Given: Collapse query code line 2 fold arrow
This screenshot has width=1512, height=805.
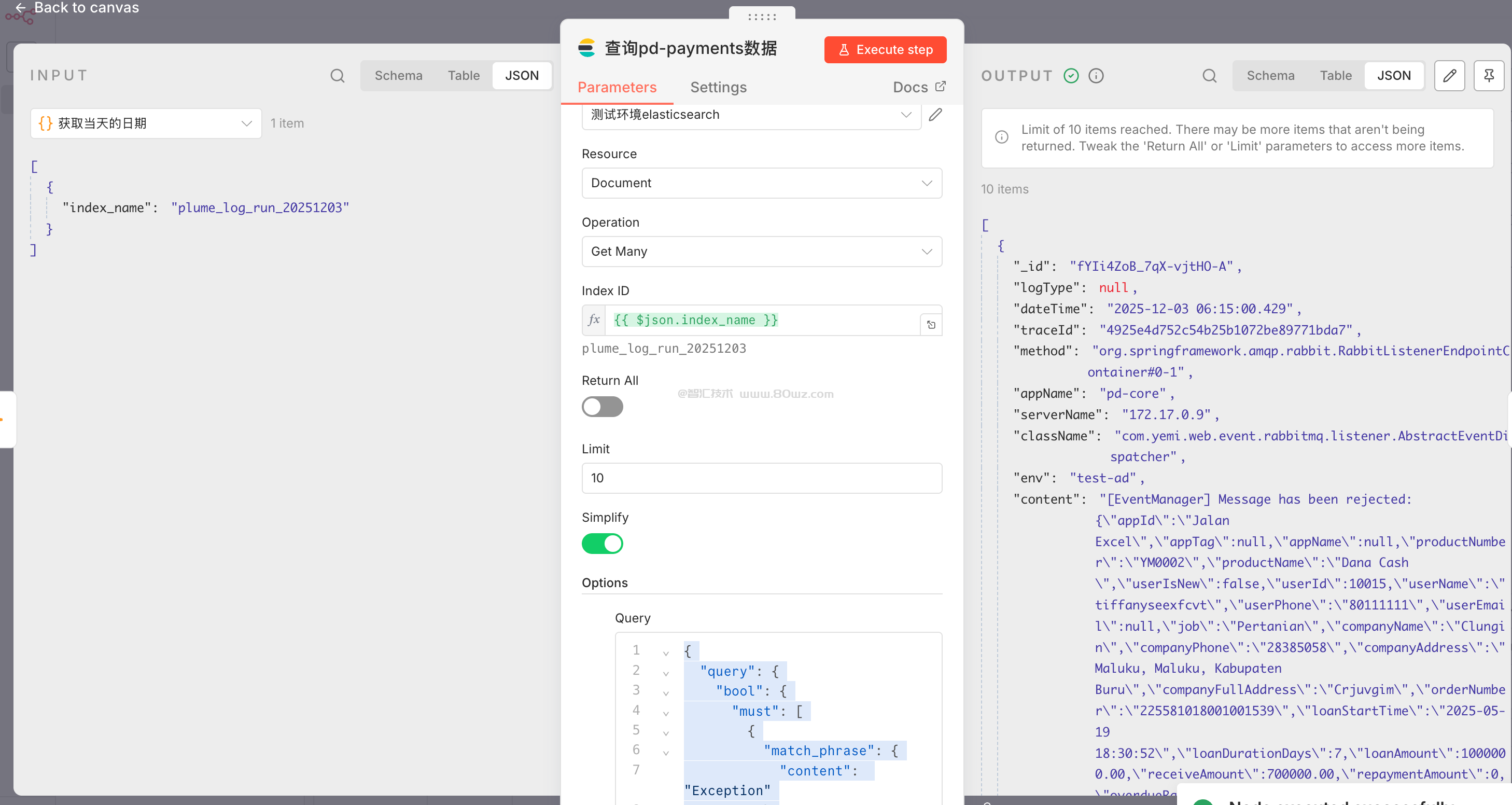Looking at the screenshot, I should 666,673.
